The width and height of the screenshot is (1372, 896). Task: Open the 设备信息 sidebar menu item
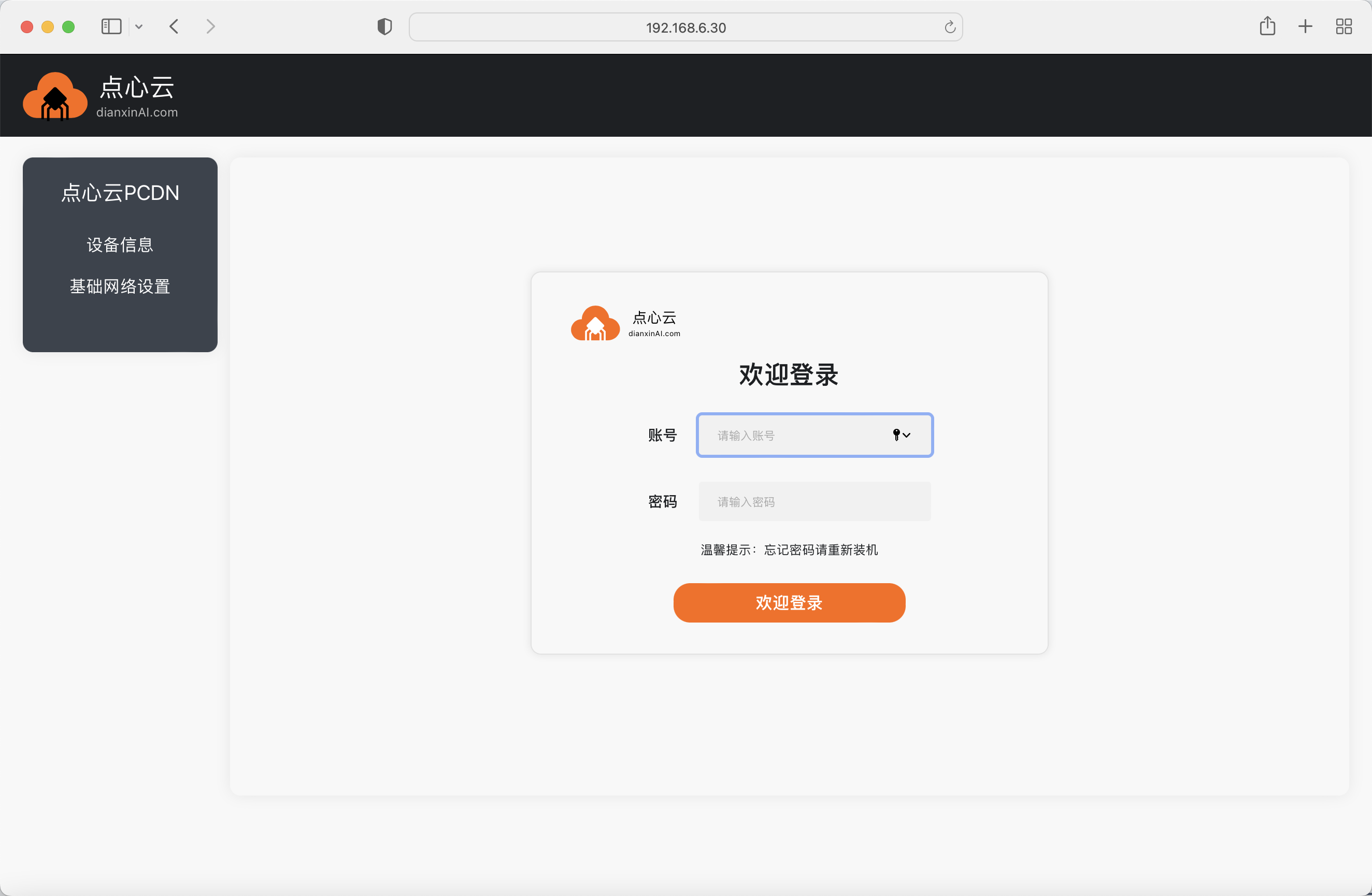(120, 245)
